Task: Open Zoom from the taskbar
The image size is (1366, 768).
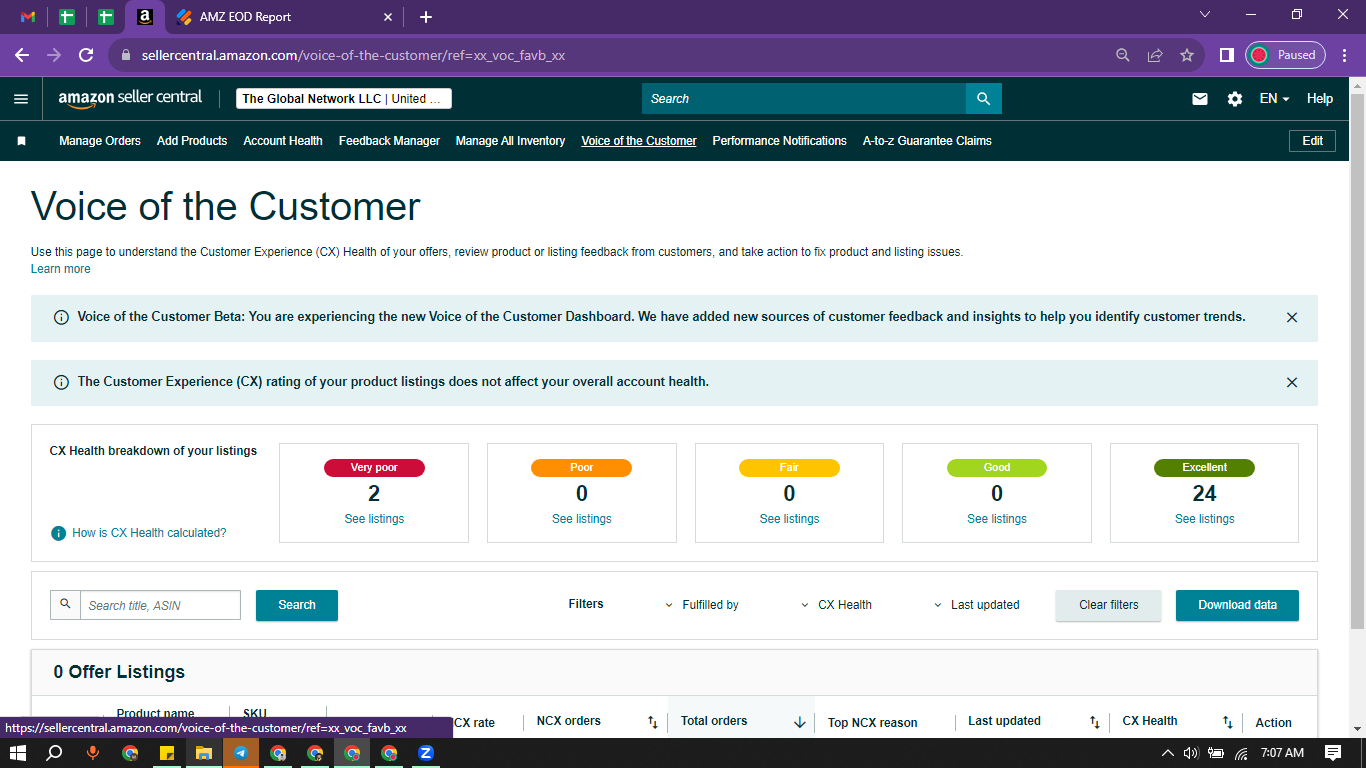Action: pyautogui.click(x=426, y=753)
